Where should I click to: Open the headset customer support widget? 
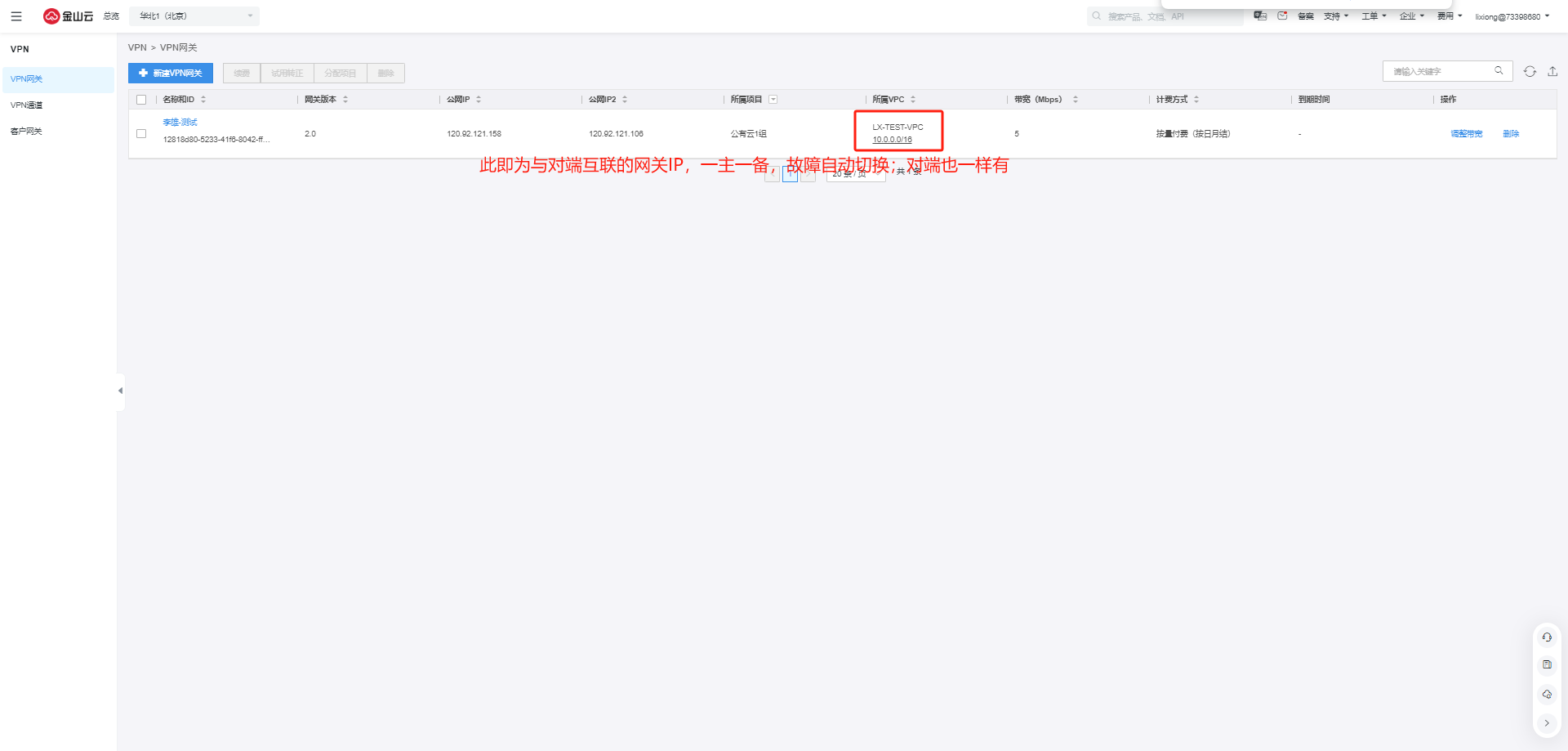point(1547,637)
